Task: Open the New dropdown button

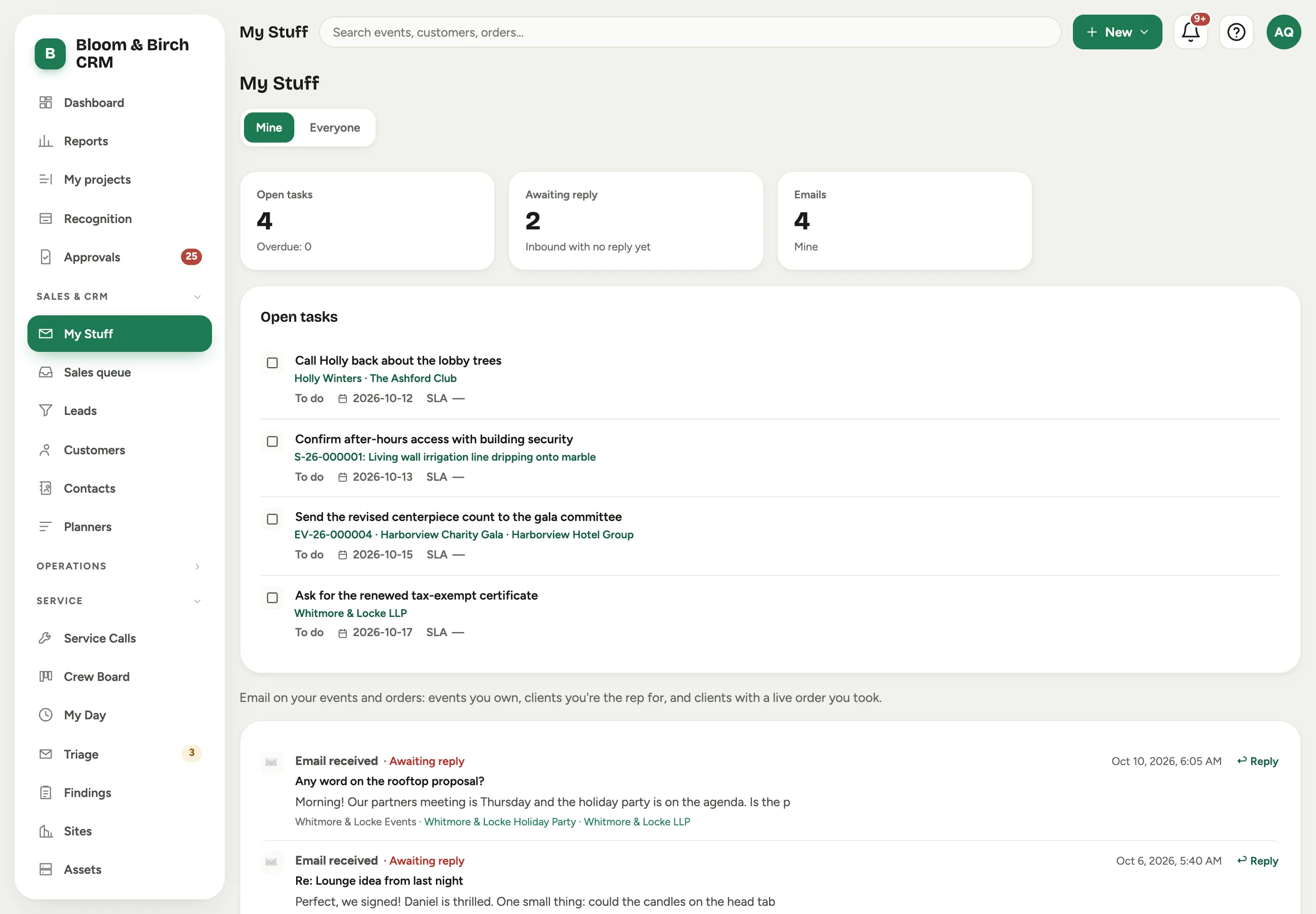Action: click(1117, 32)
